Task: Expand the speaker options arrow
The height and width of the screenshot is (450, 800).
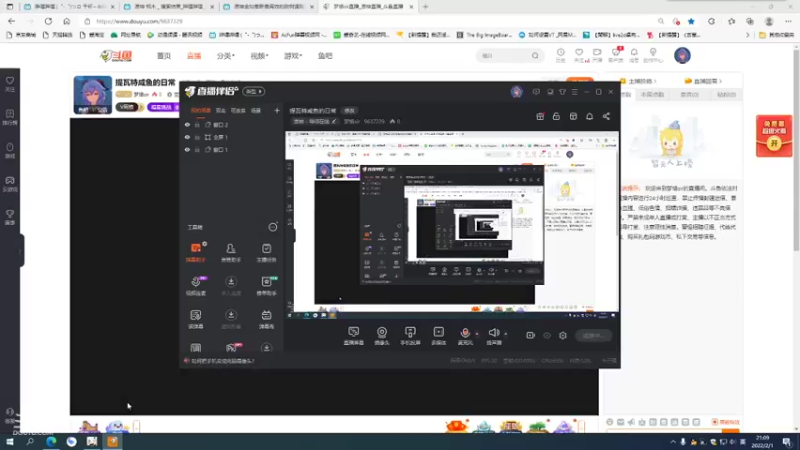Action: coord(506,334)
